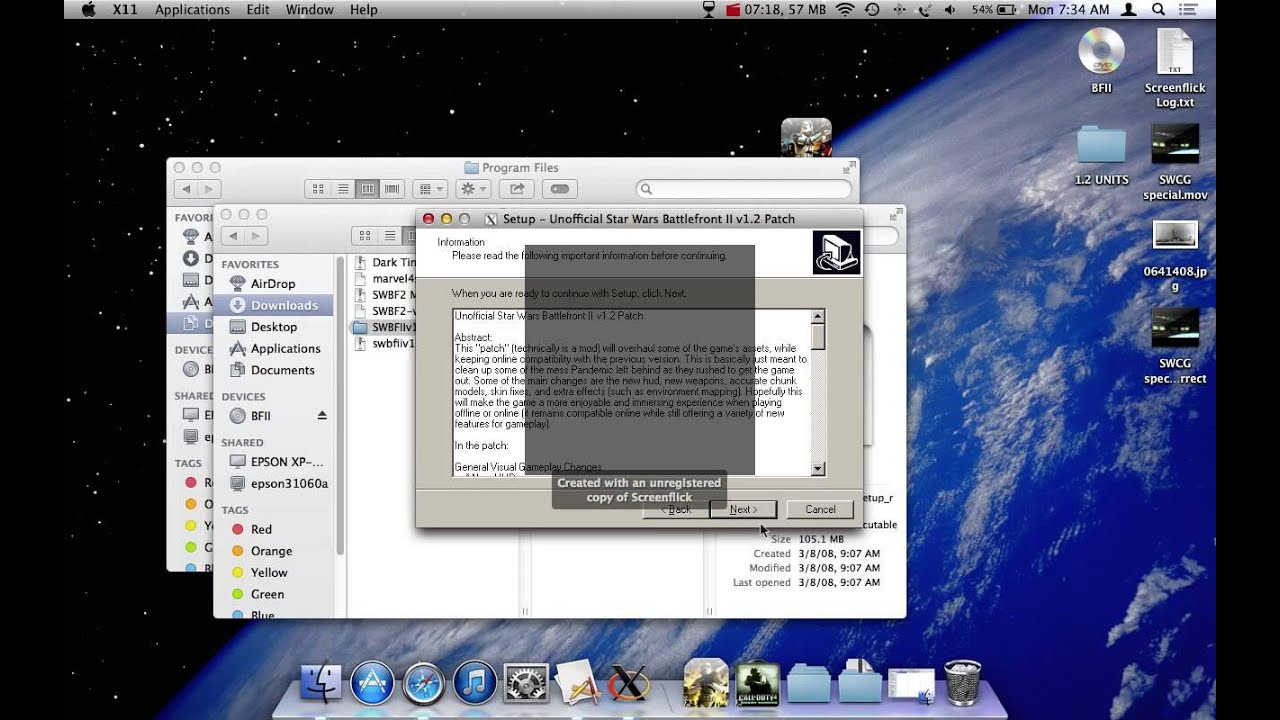The image size is (1280, 720).
Task: Click the Share button in Program Files toolbar
Action: (x=517, y=188)
